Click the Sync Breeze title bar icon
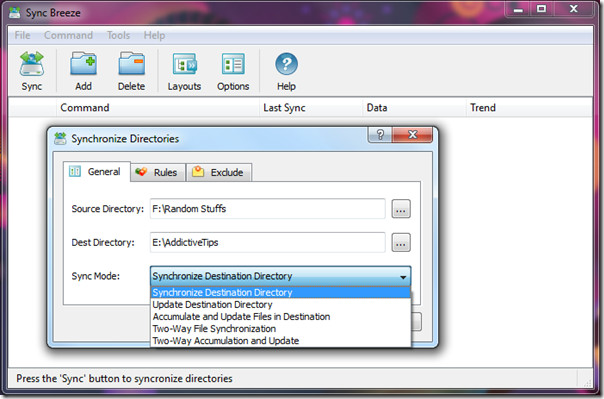 pos(15,12)
